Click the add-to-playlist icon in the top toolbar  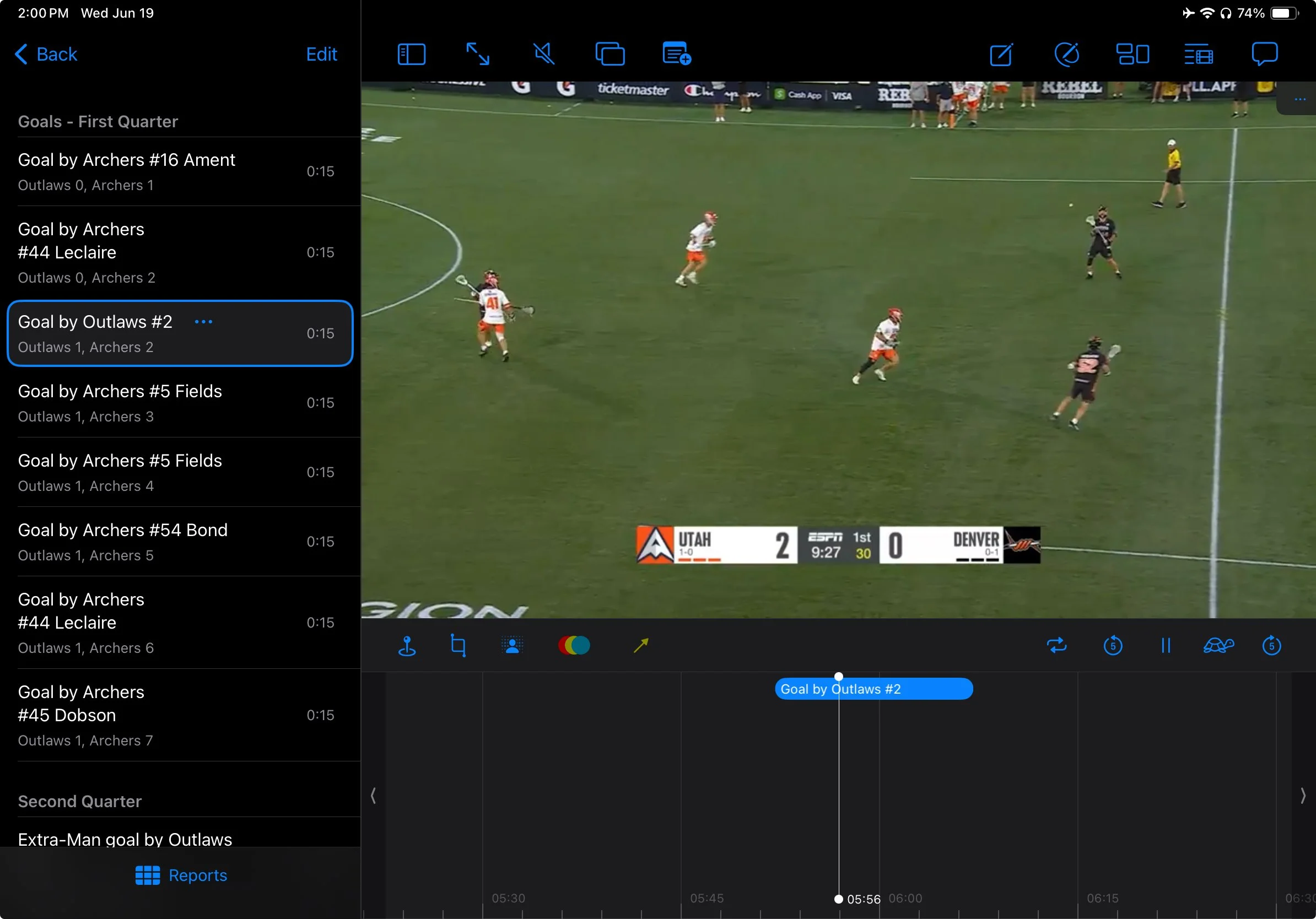(x=676, y=55)
